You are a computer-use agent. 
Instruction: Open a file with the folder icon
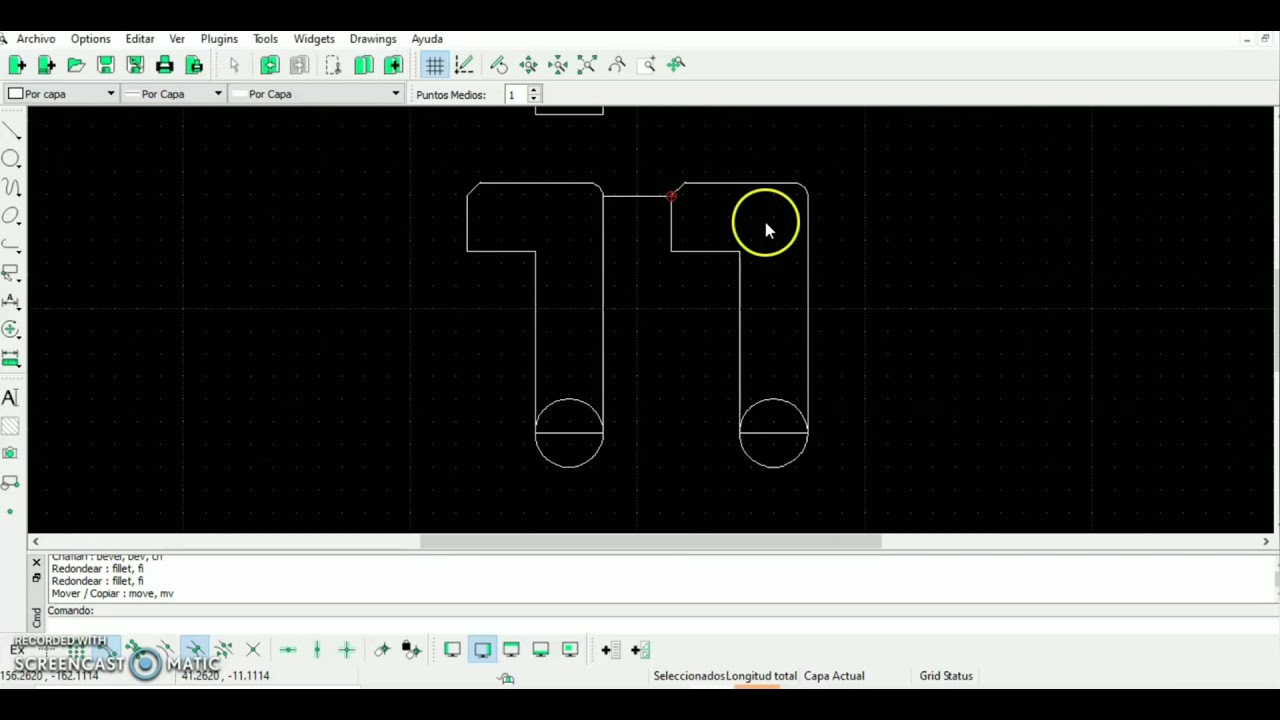75,65
